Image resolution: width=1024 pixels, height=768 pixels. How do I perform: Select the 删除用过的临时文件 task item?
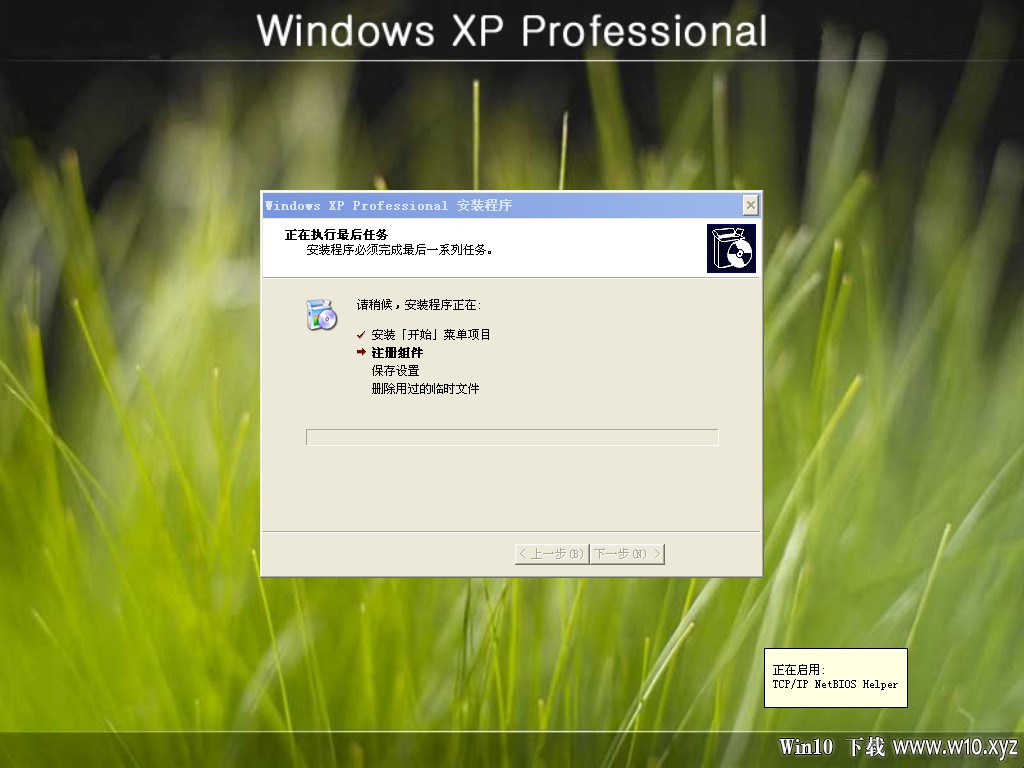click(x=425, y=389)
